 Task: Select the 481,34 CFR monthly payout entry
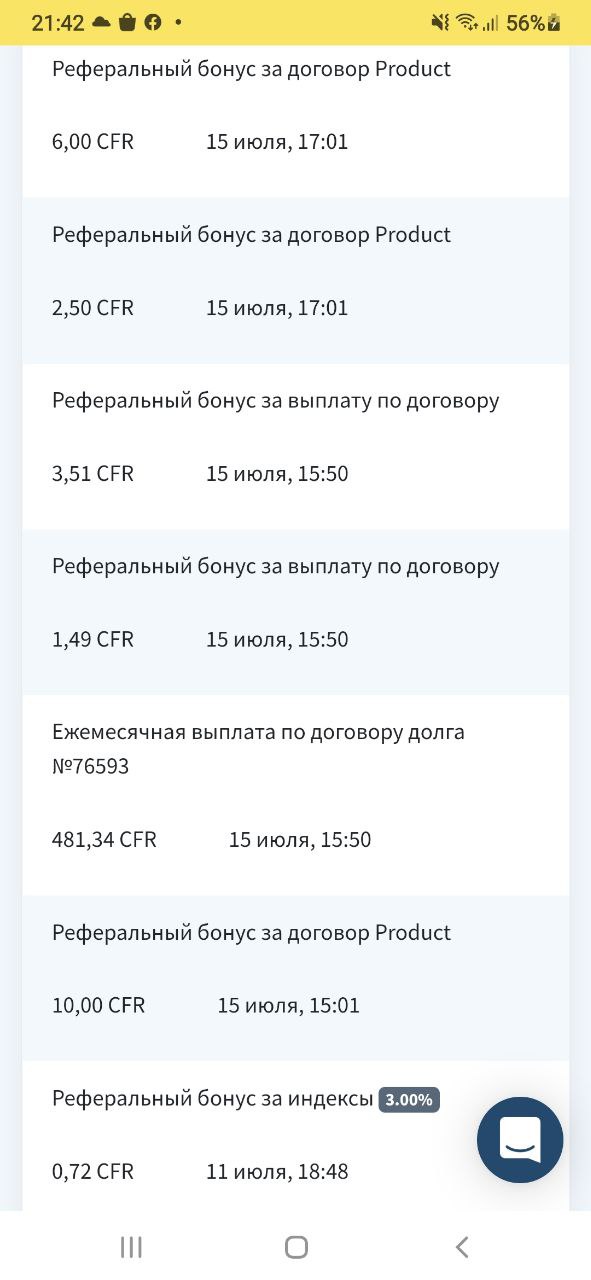296,795
